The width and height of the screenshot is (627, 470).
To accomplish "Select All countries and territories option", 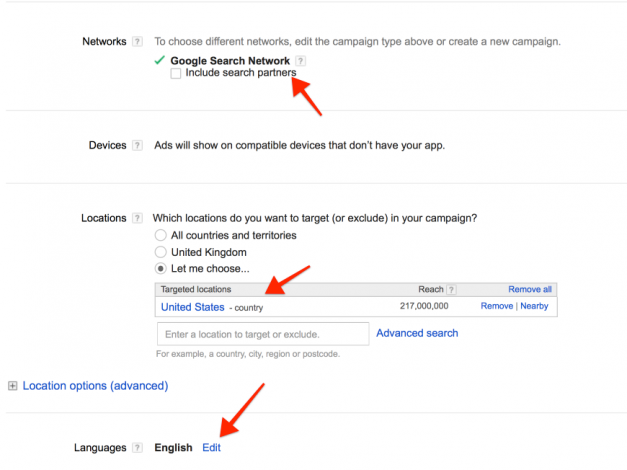I will coord(160,235).
